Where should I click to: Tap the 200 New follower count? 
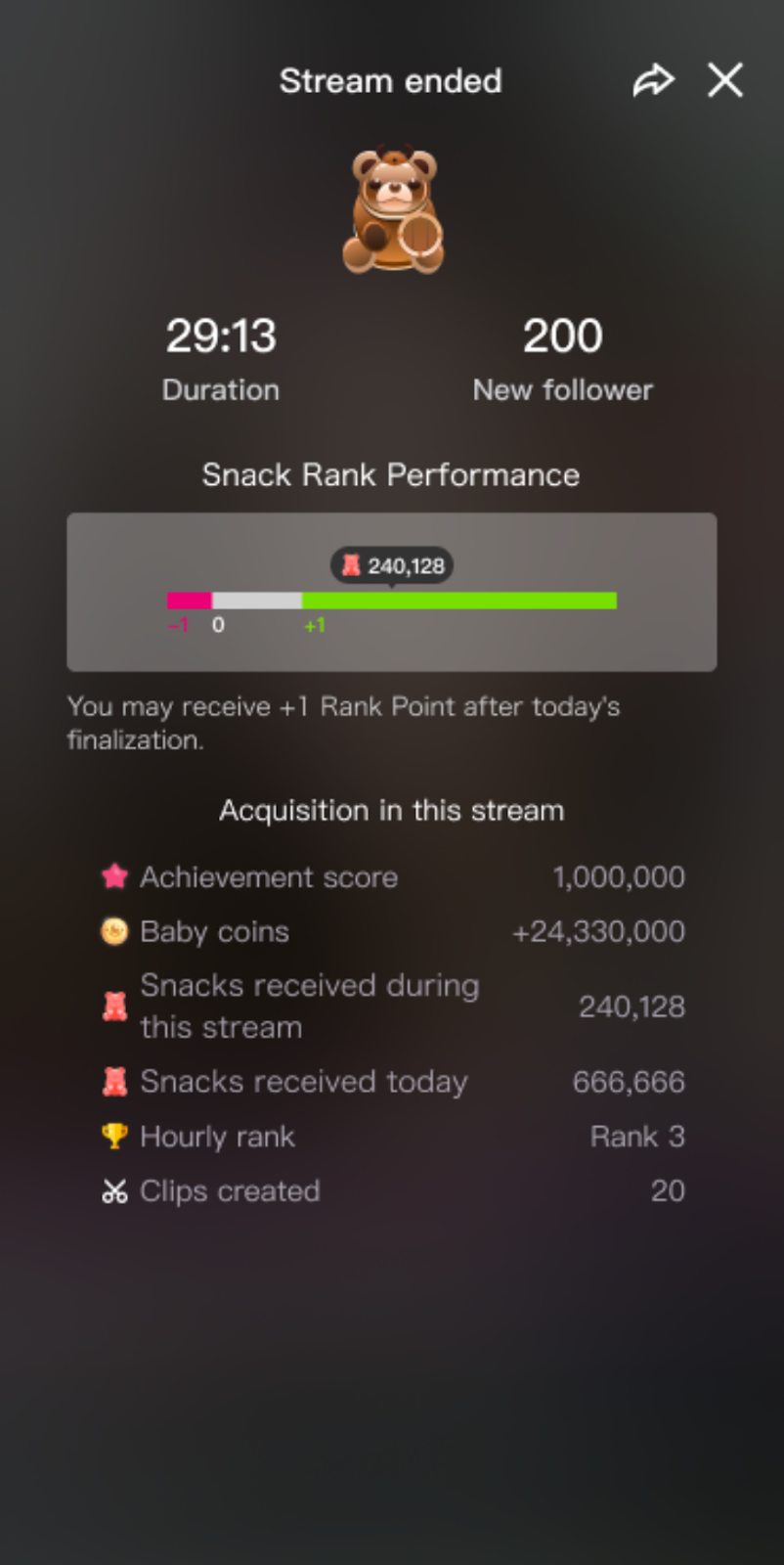tap(562, 336)
